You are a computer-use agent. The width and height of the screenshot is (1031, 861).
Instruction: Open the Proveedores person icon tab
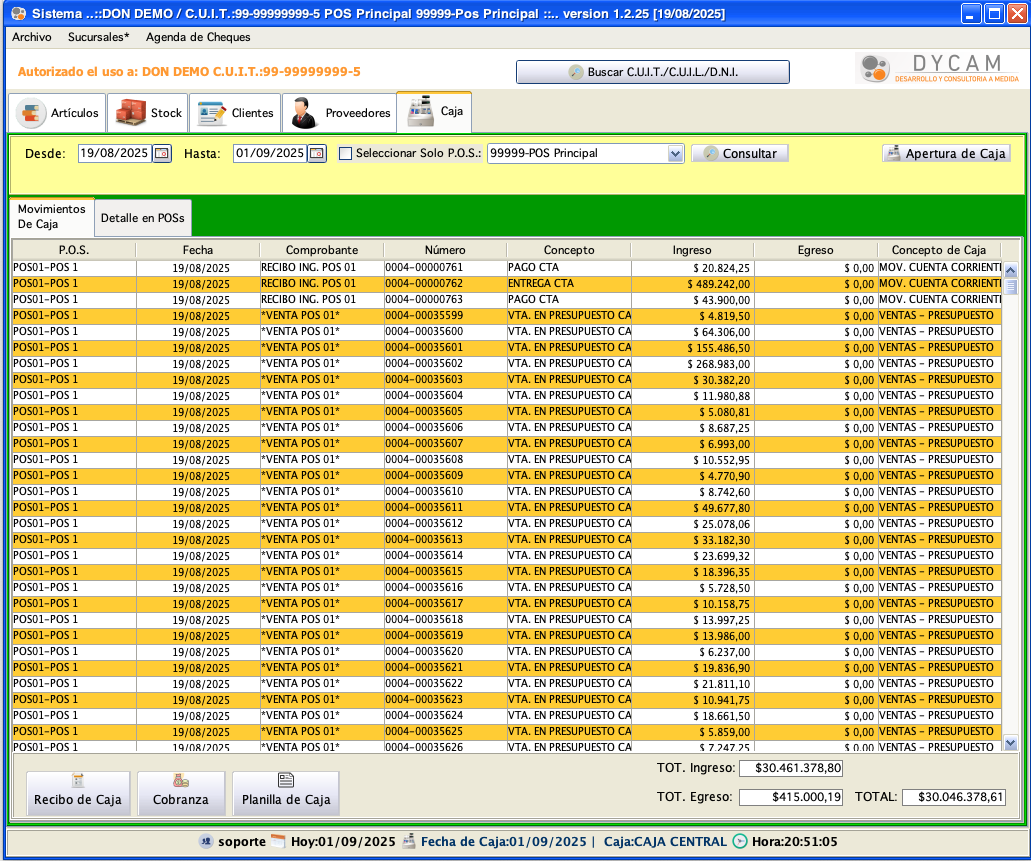(305, 113)
